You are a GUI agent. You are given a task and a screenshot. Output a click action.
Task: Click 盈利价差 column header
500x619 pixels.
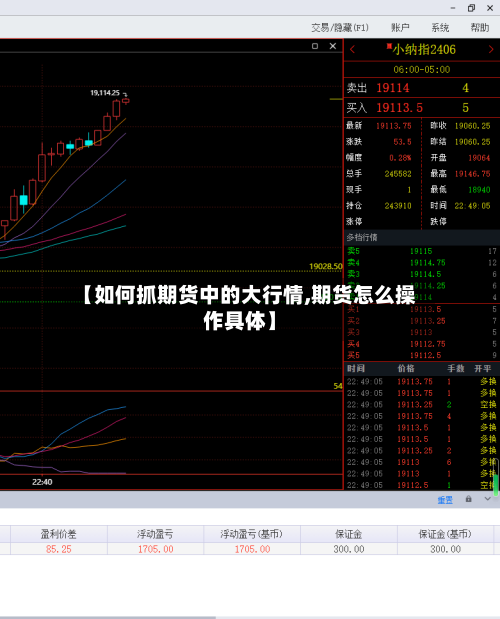58,534
